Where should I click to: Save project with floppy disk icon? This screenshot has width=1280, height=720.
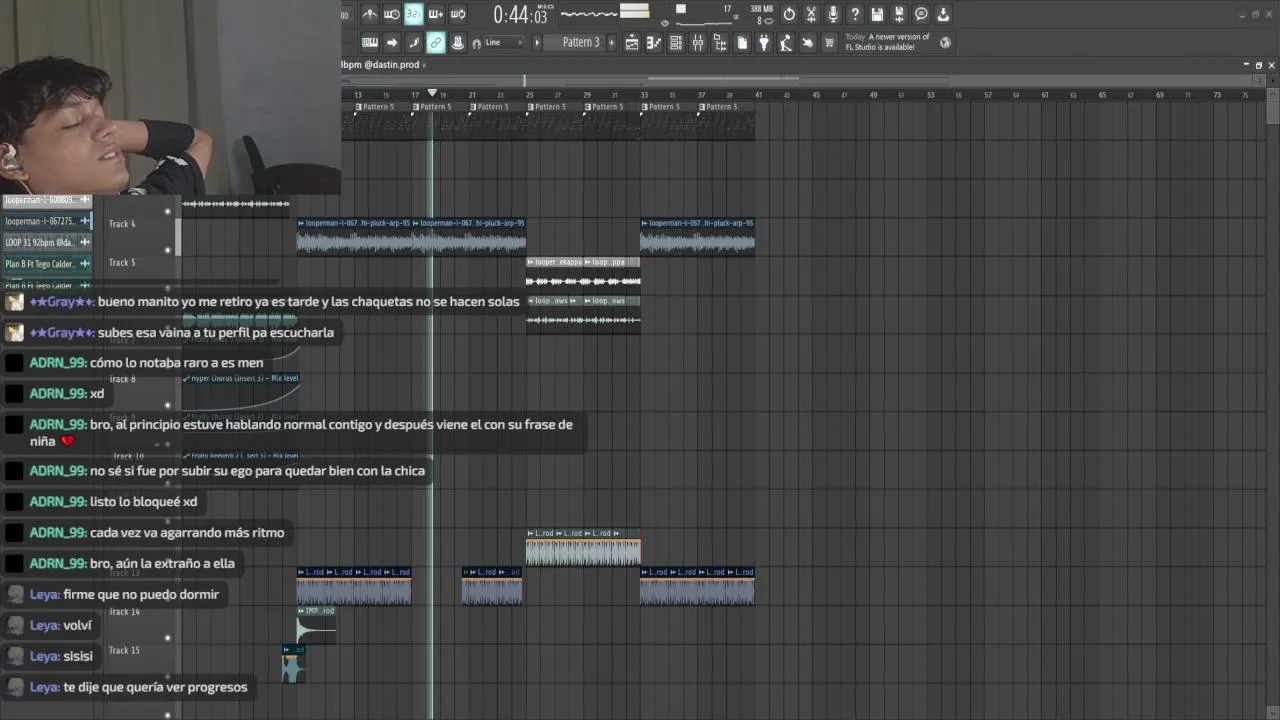pyautogui.click(x=877, y=14)
